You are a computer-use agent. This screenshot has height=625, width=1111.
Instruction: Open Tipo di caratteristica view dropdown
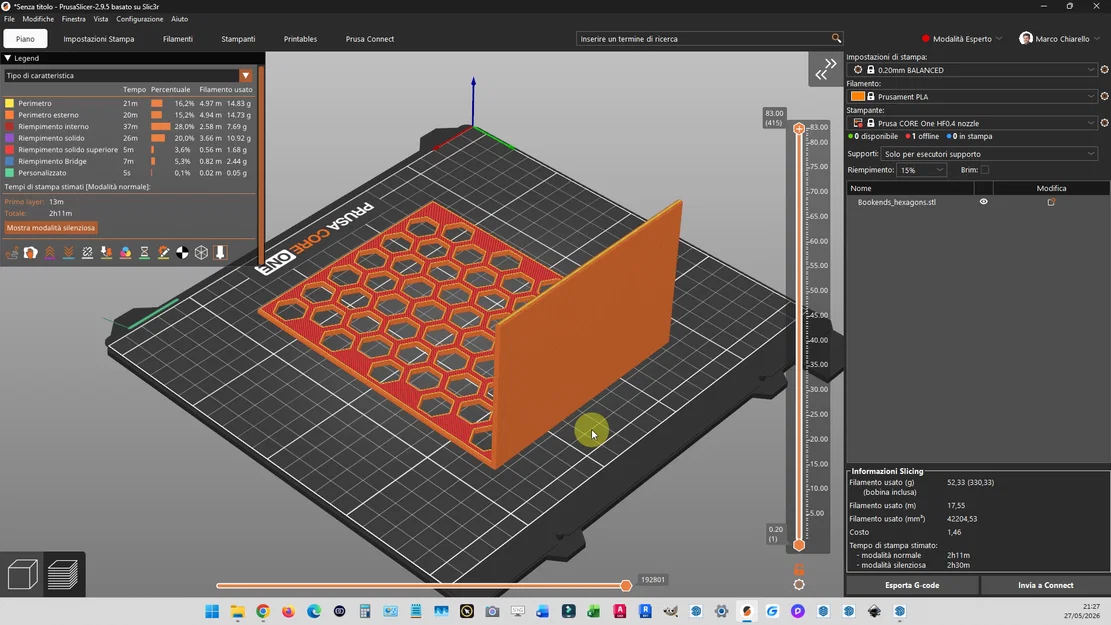[128, 75]
